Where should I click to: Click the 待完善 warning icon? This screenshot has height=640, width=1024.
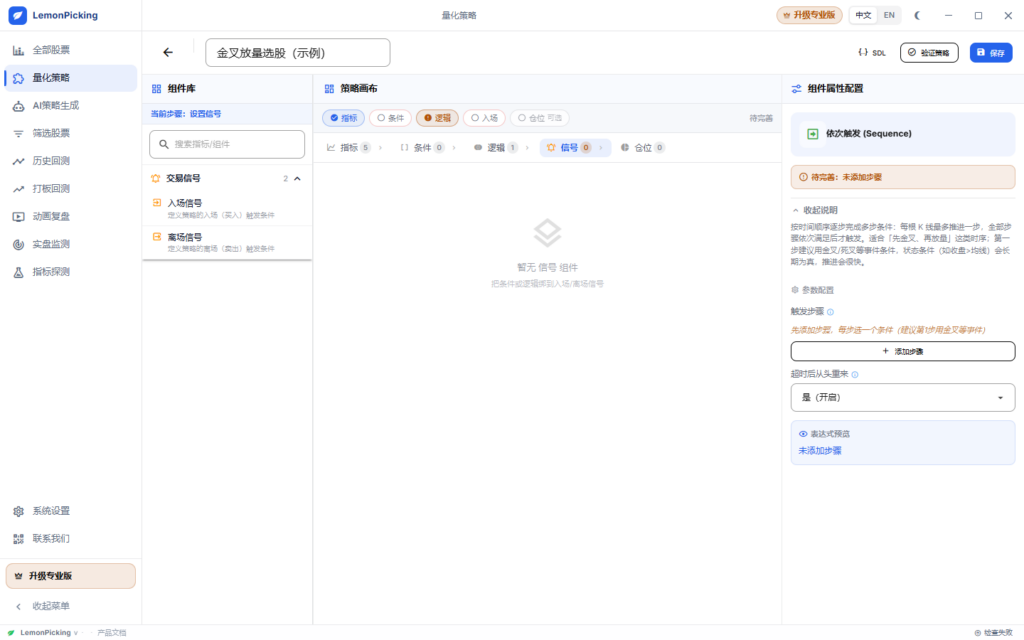click(x=803, y=177)
